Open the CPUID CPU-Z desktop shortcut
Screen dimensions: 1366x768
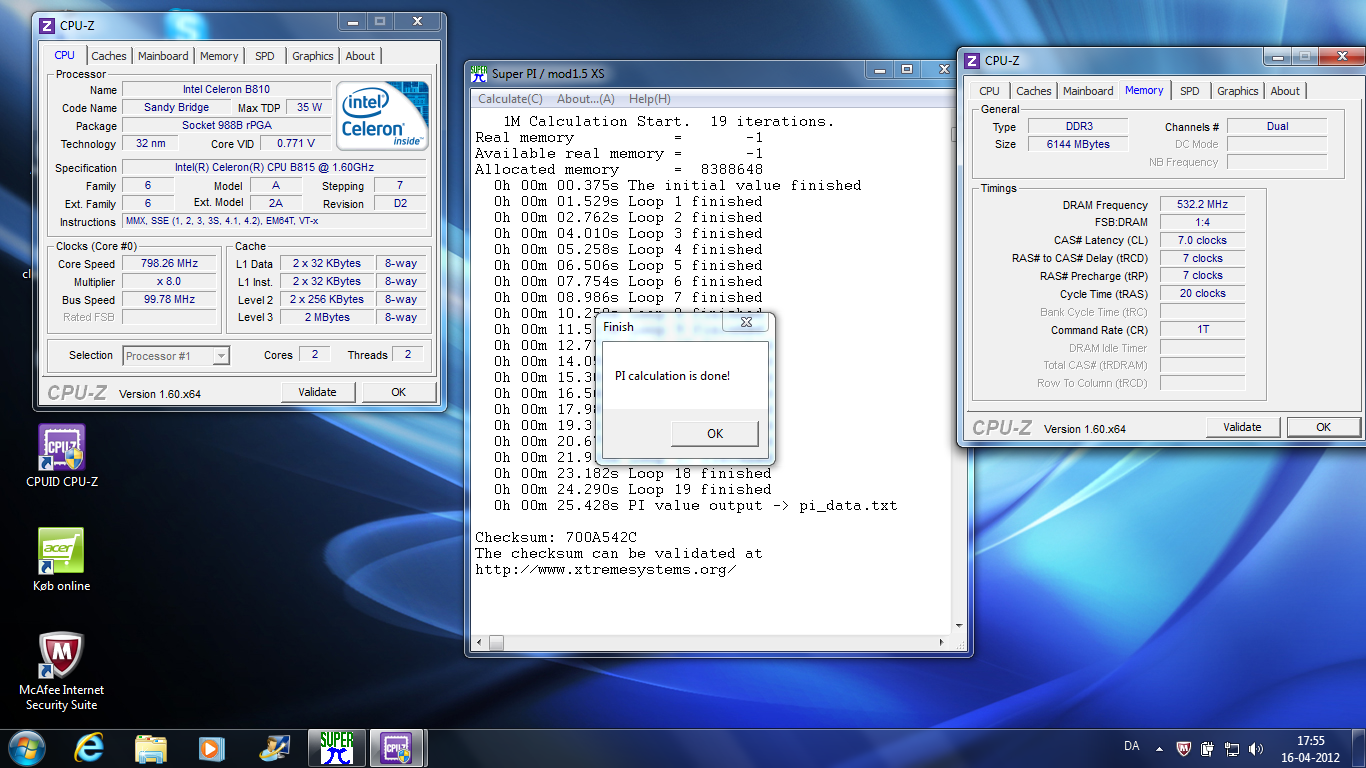pos(61,455)
